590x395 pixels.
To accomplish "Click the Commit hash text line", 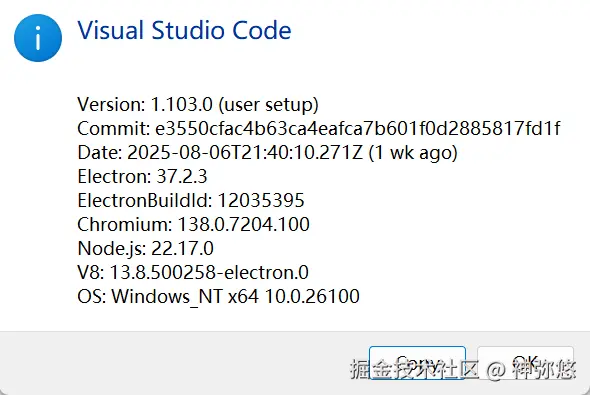I will tap(319, 128).
